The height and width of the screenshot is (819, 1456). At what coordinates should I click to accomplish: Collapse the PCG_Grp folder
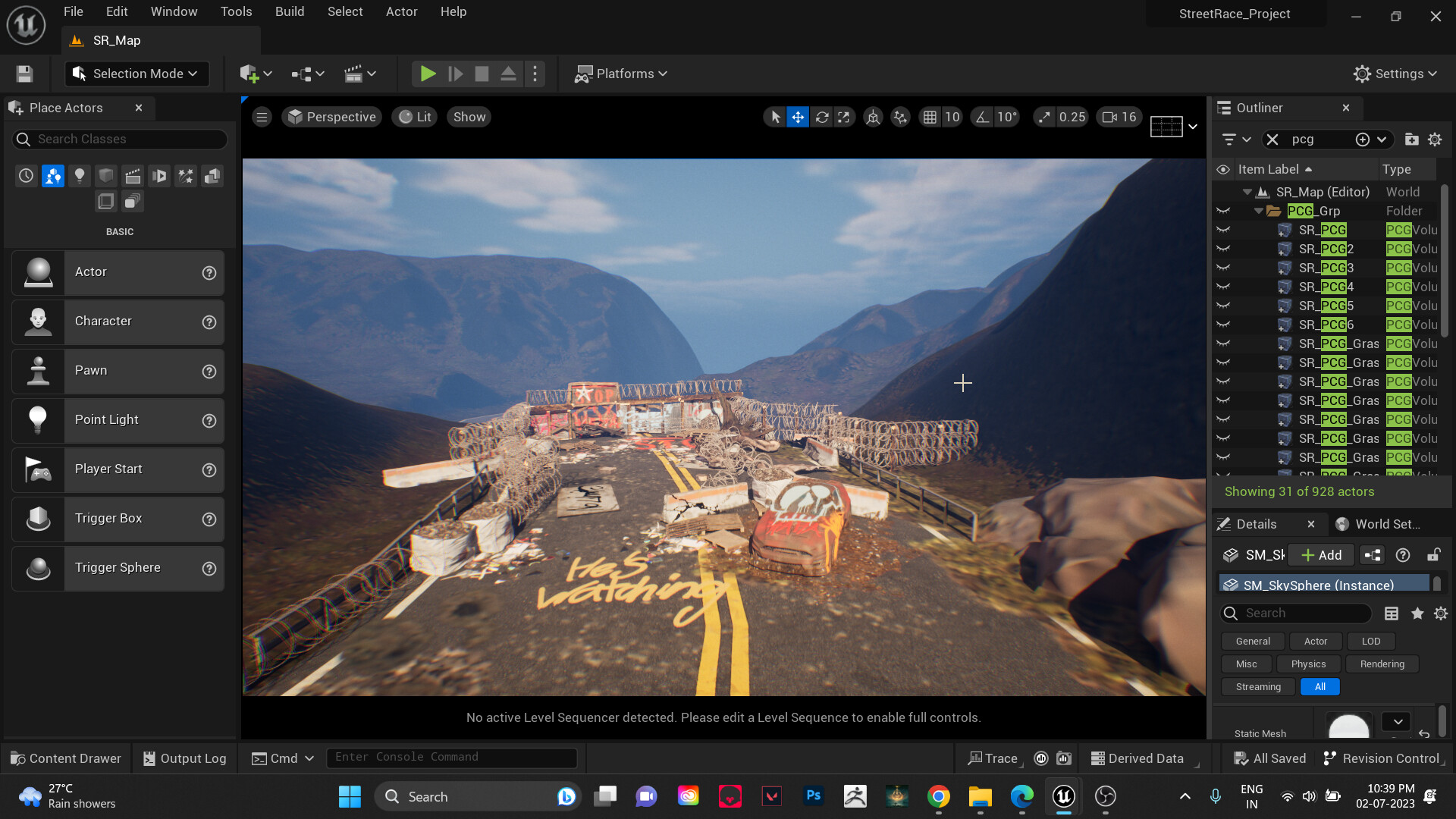[1259, 211]
